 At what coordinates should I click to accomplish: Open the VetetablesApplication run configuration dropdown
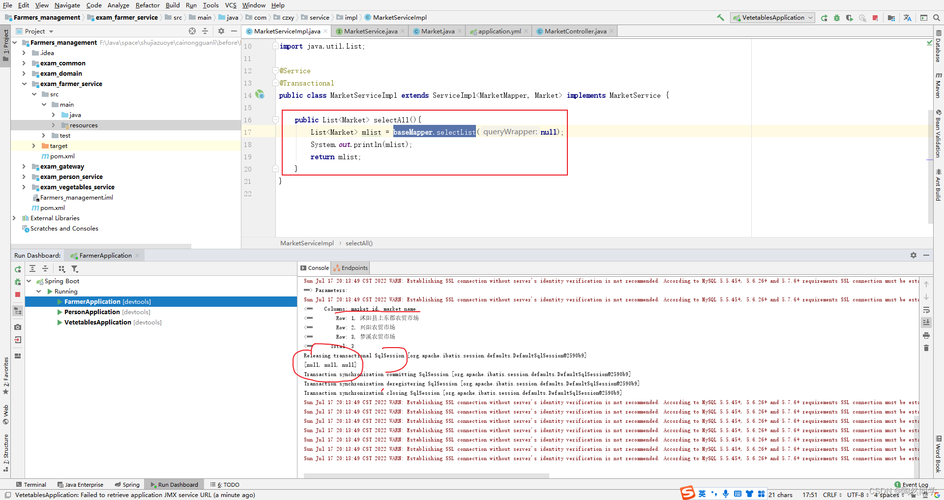pyautogui.click(x=773, y=18)
